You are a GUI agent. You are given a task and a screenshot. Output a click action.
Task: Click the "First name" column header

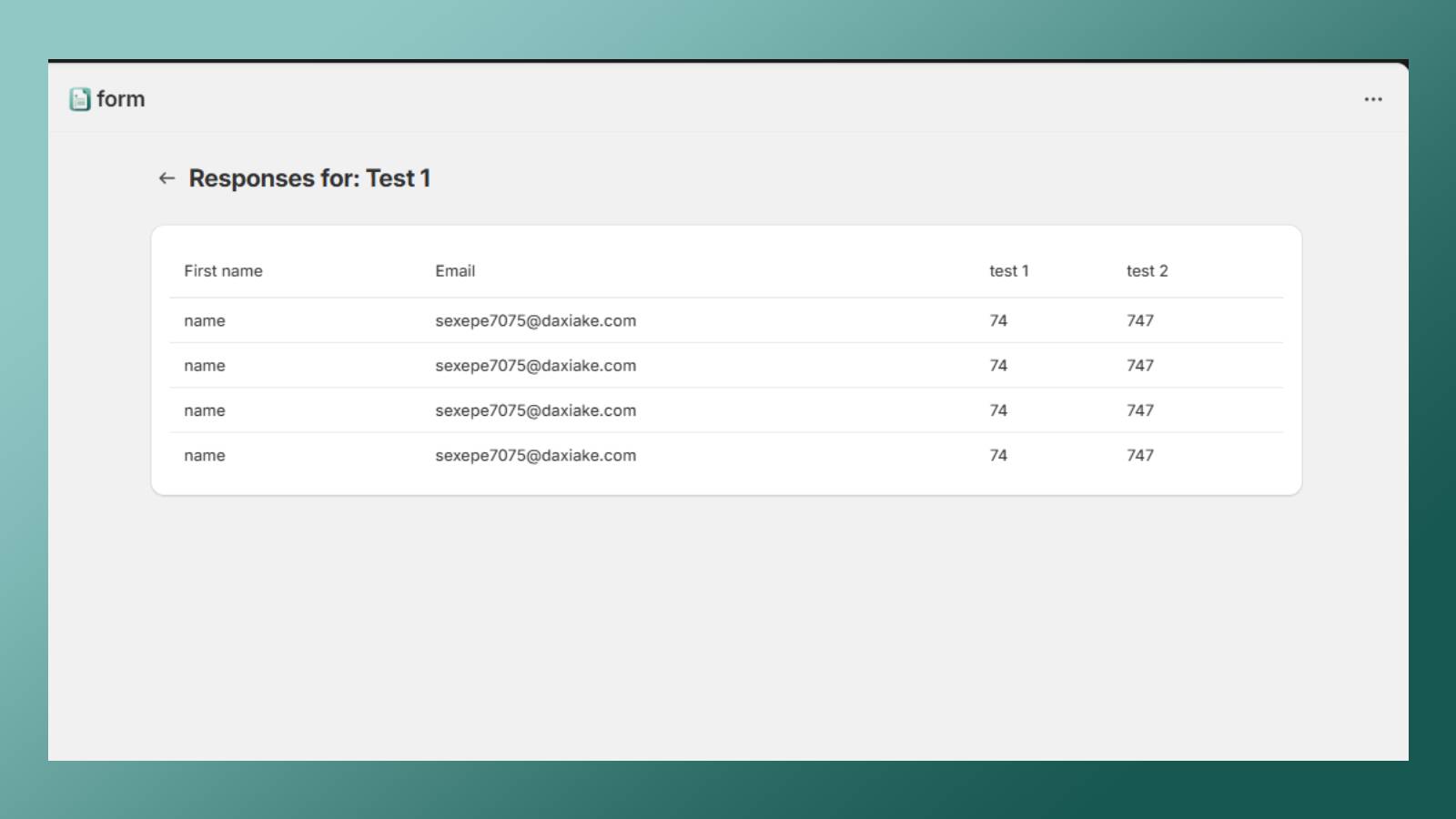[x=223, y=270]
